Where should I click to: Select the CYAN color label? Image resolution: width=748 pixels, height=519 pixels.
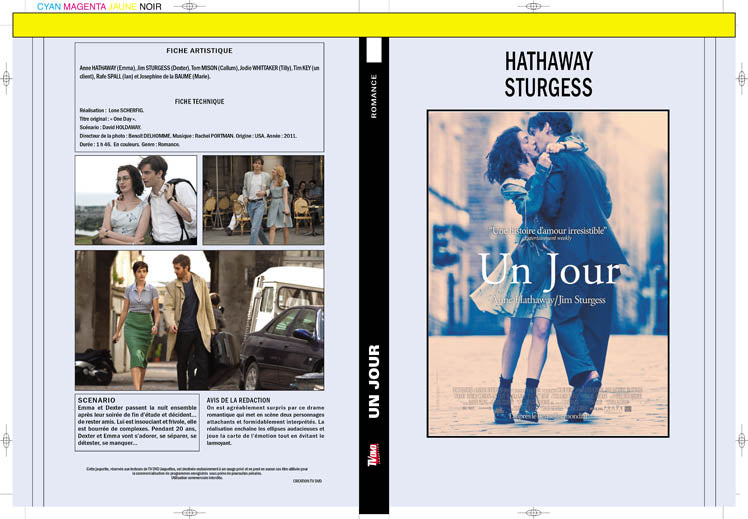pos(49,7)
